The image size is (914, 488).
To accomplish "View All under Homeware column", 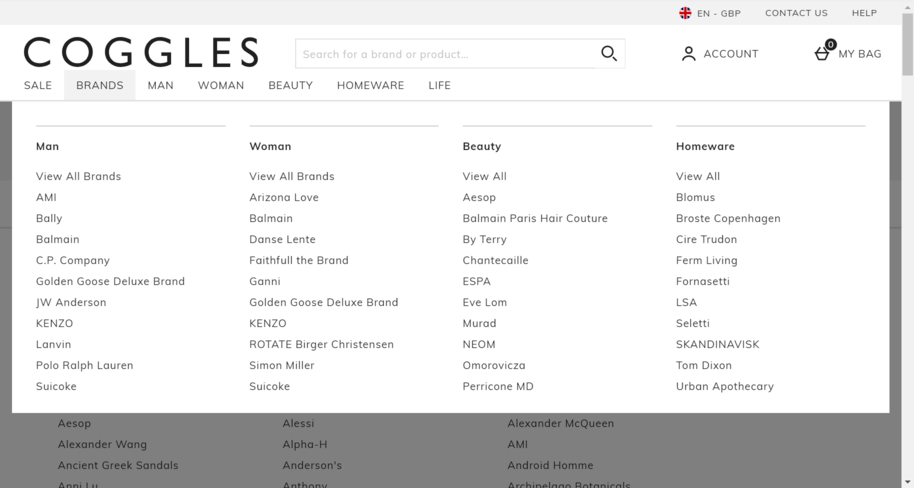I will (x=698, y=176).
